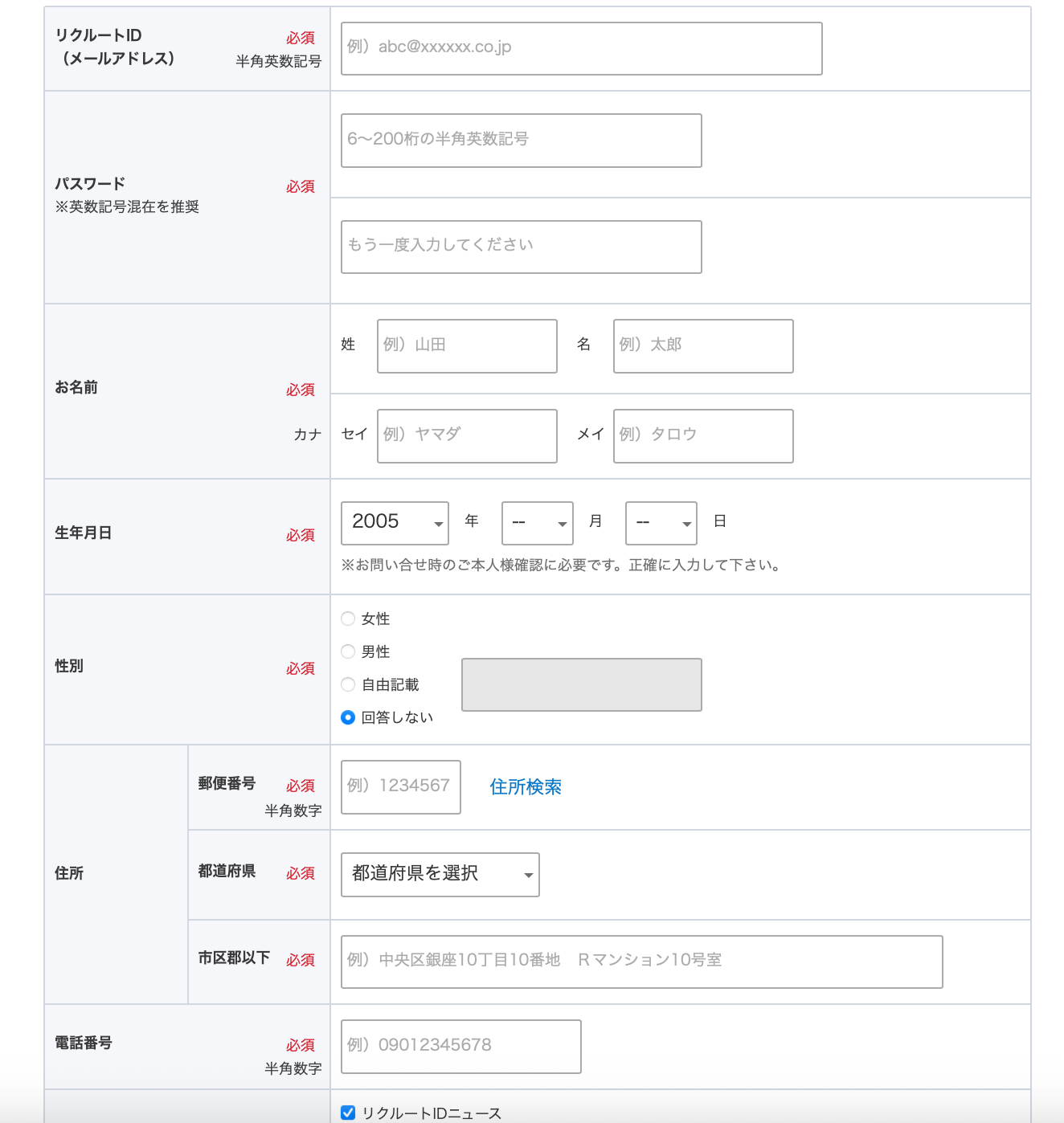
Task: Select the 女性 radio button
Action: coord(348,619)
